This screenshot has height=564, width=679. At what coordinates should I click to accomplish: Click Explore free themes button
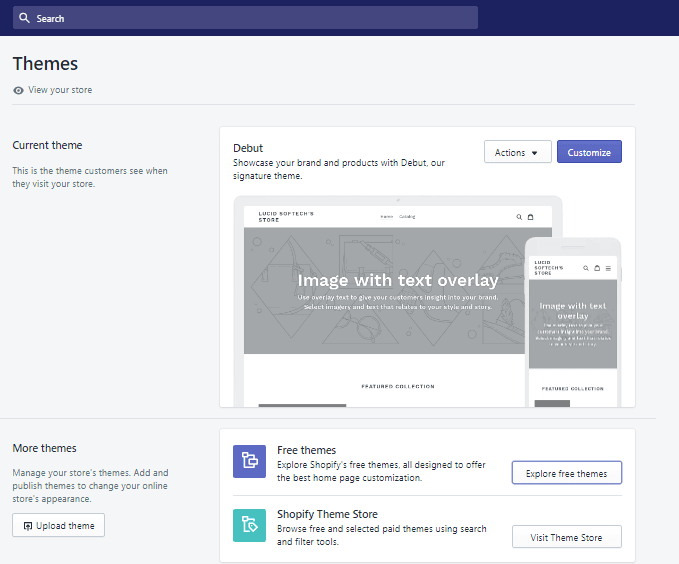pyautogui.click(x=566, y=473)
